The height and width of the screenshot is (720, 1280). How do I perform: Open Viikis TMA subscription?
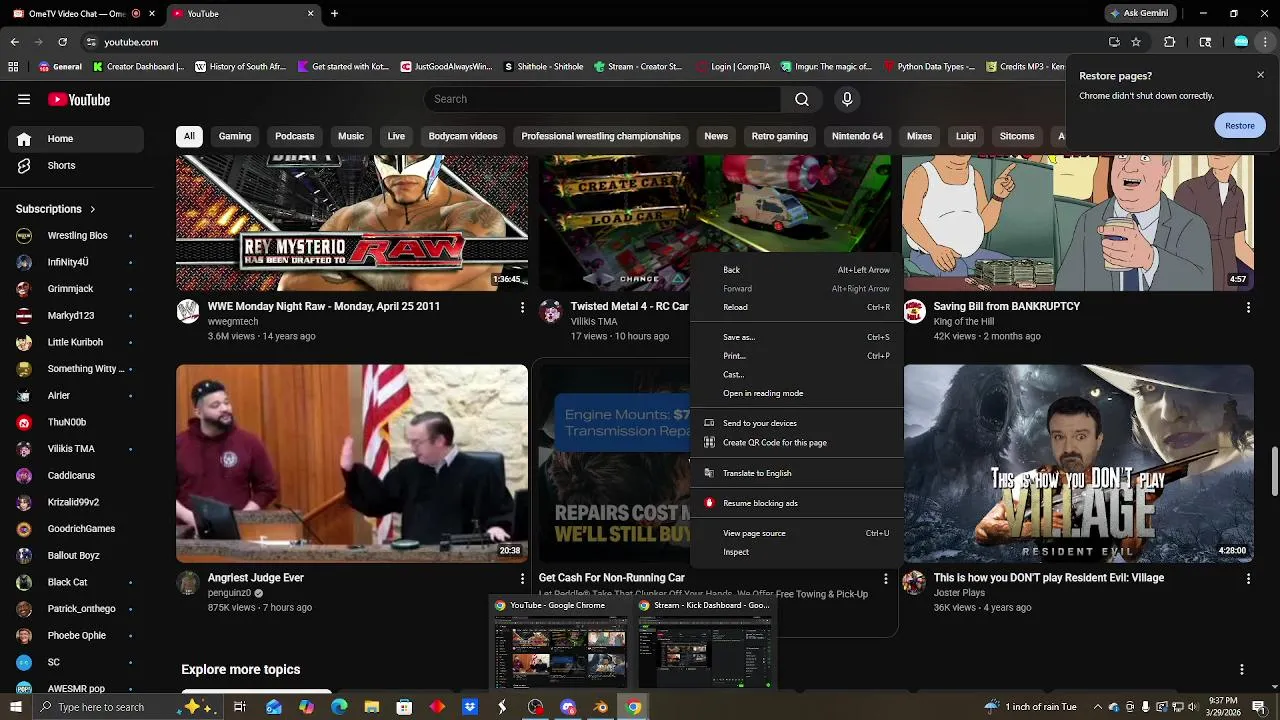[75, 449]
